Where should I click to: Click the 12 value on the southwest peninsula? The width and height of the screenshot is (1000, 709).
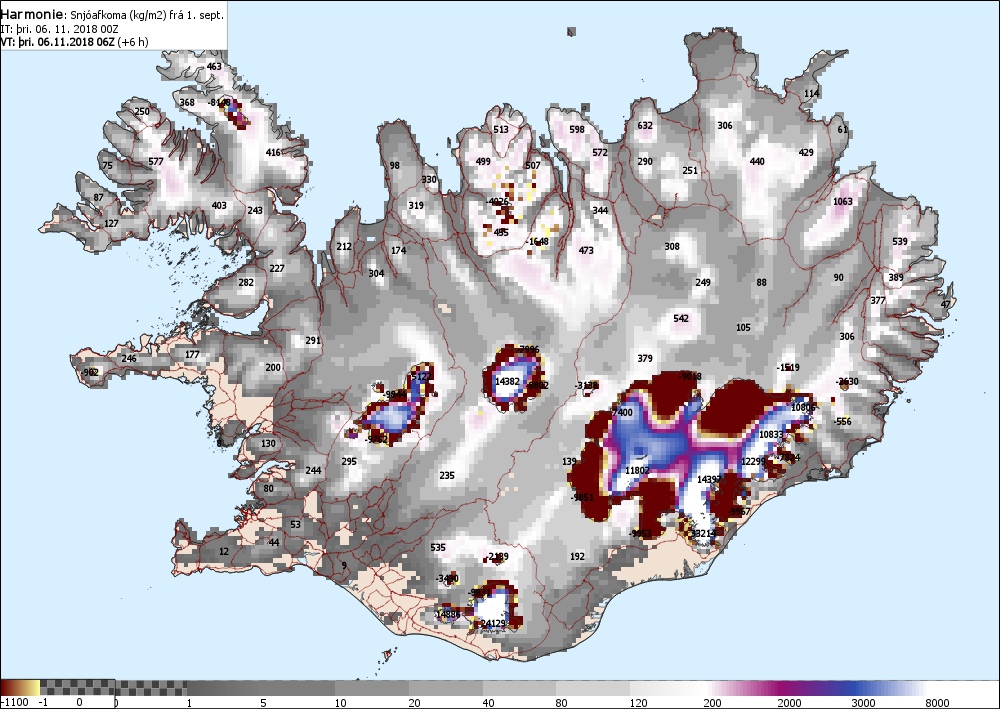pos(223,552)
